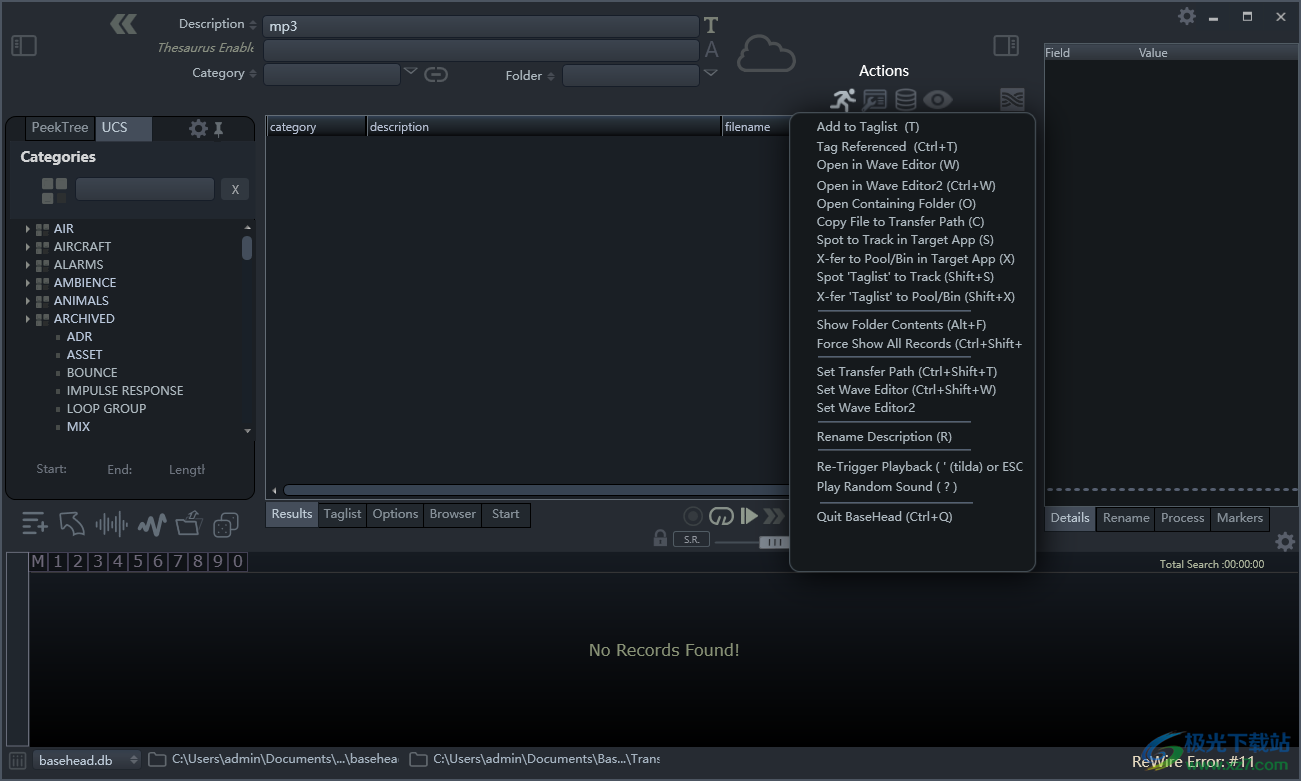Expand the AMBIENCE category
This screenshot has height=781, width=1301.
click(28, 283)
